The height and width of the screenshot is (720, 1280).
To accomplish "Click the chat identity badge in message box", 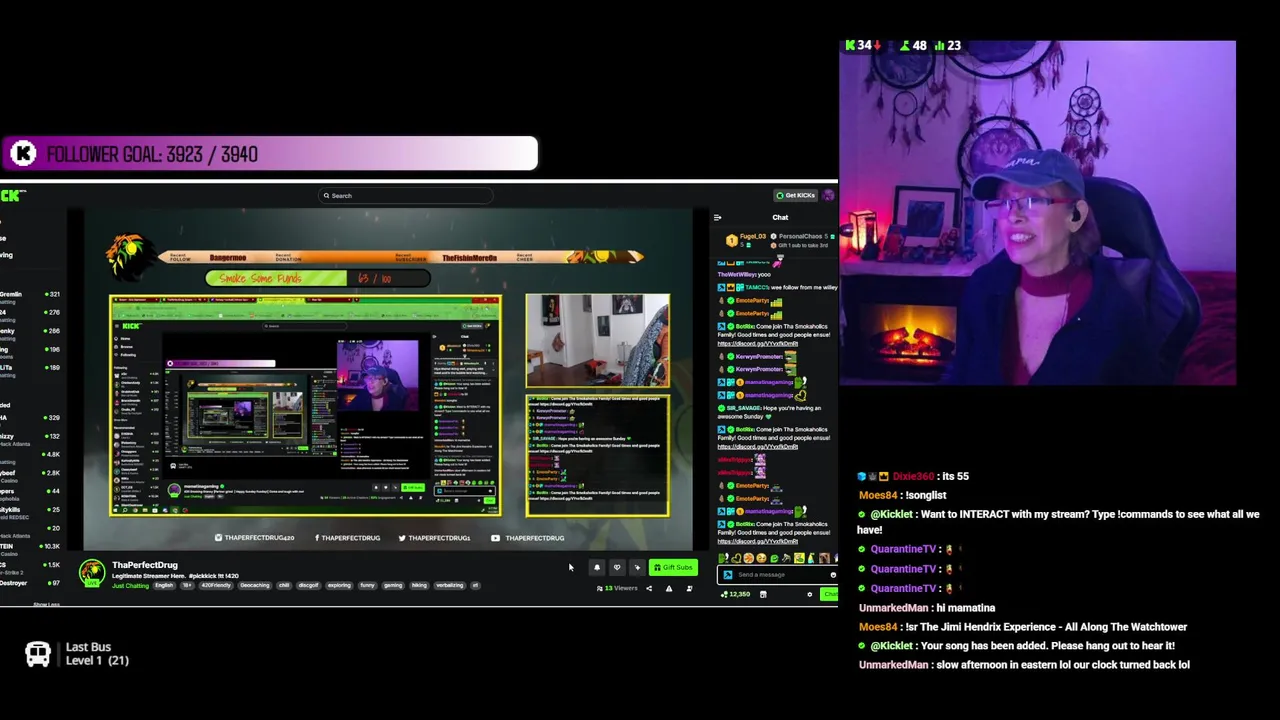I will pyautogui.click(x=727, y=575).
